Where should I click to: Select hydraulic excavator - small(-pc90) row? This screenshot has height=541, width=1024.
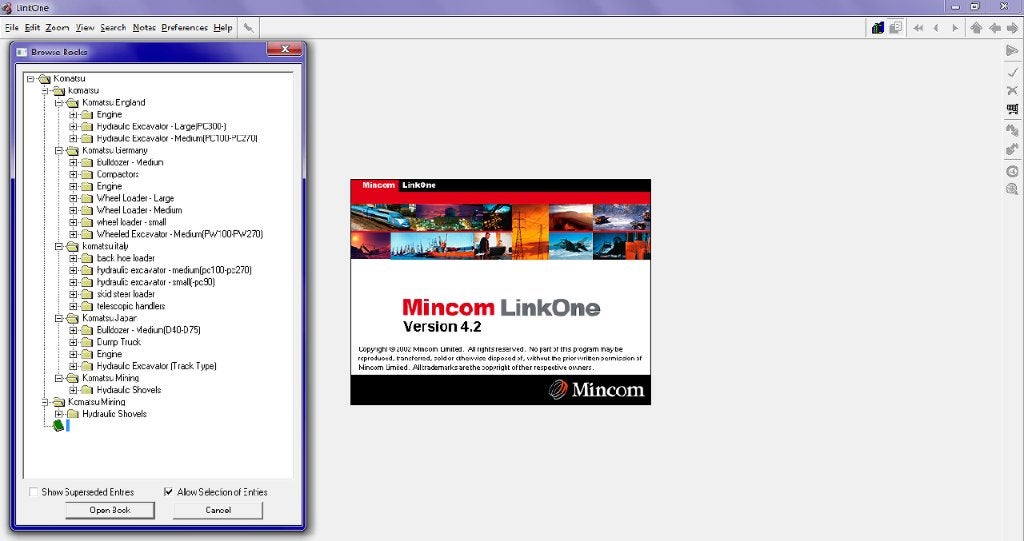[155, 282]
